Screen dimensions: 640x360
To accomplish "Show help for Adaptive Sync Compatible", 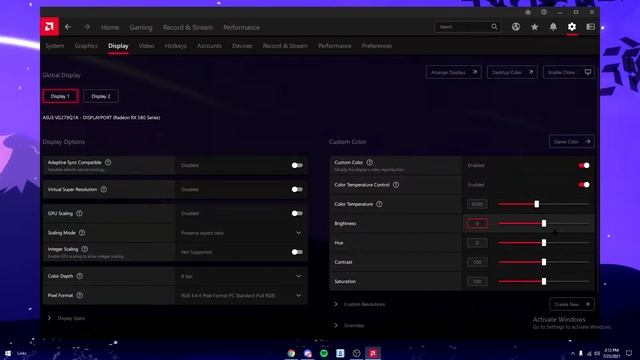I will [108, 162].
